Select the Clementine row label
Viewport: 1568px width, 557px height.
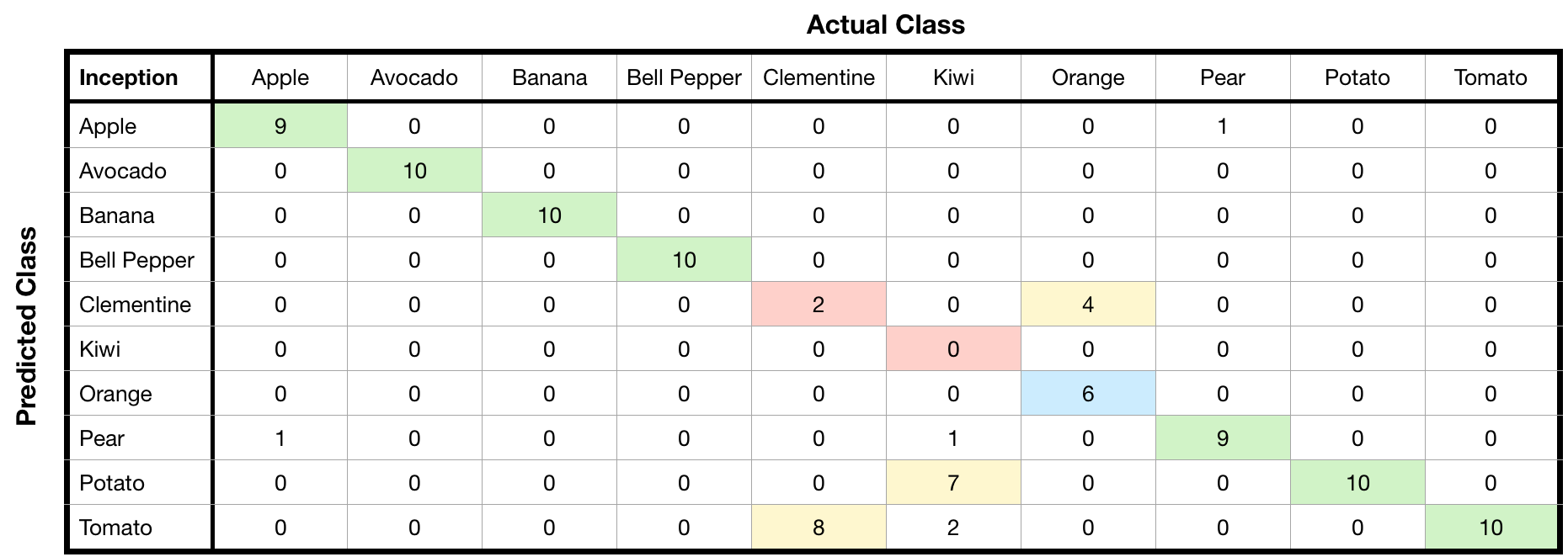(135, 305)
